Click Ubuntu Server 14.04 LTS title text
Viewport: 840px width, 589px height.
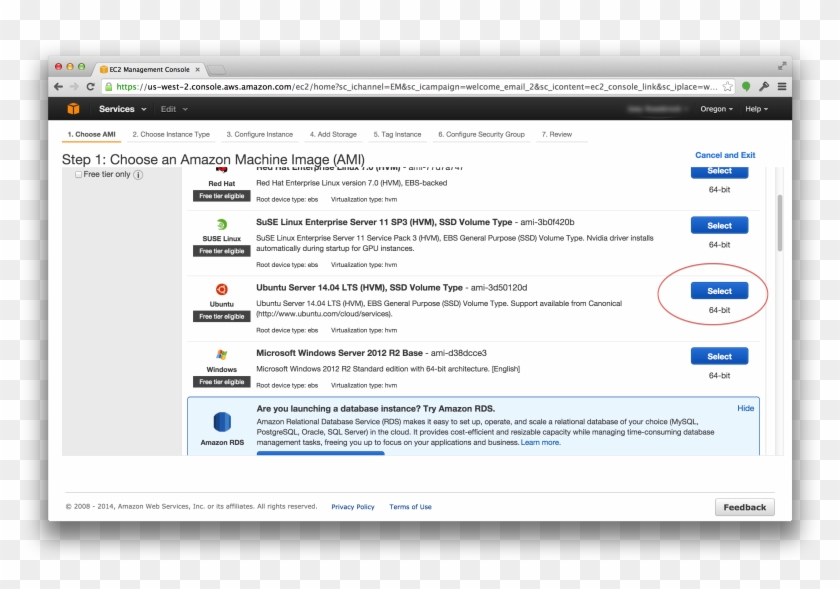pyautogui.click(x=359, y=288)
